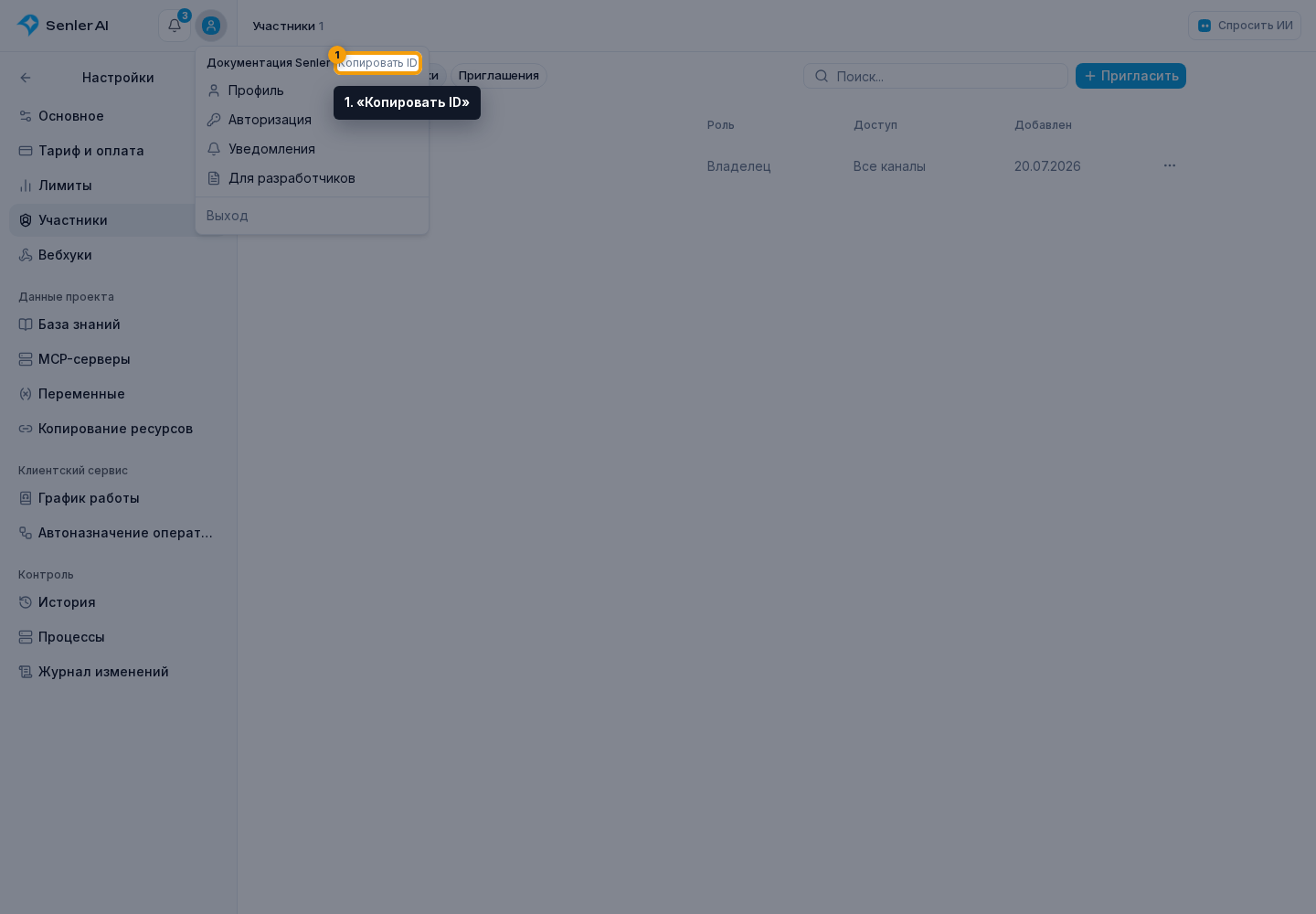Go to Копирование ресурсов

(118, 429)
